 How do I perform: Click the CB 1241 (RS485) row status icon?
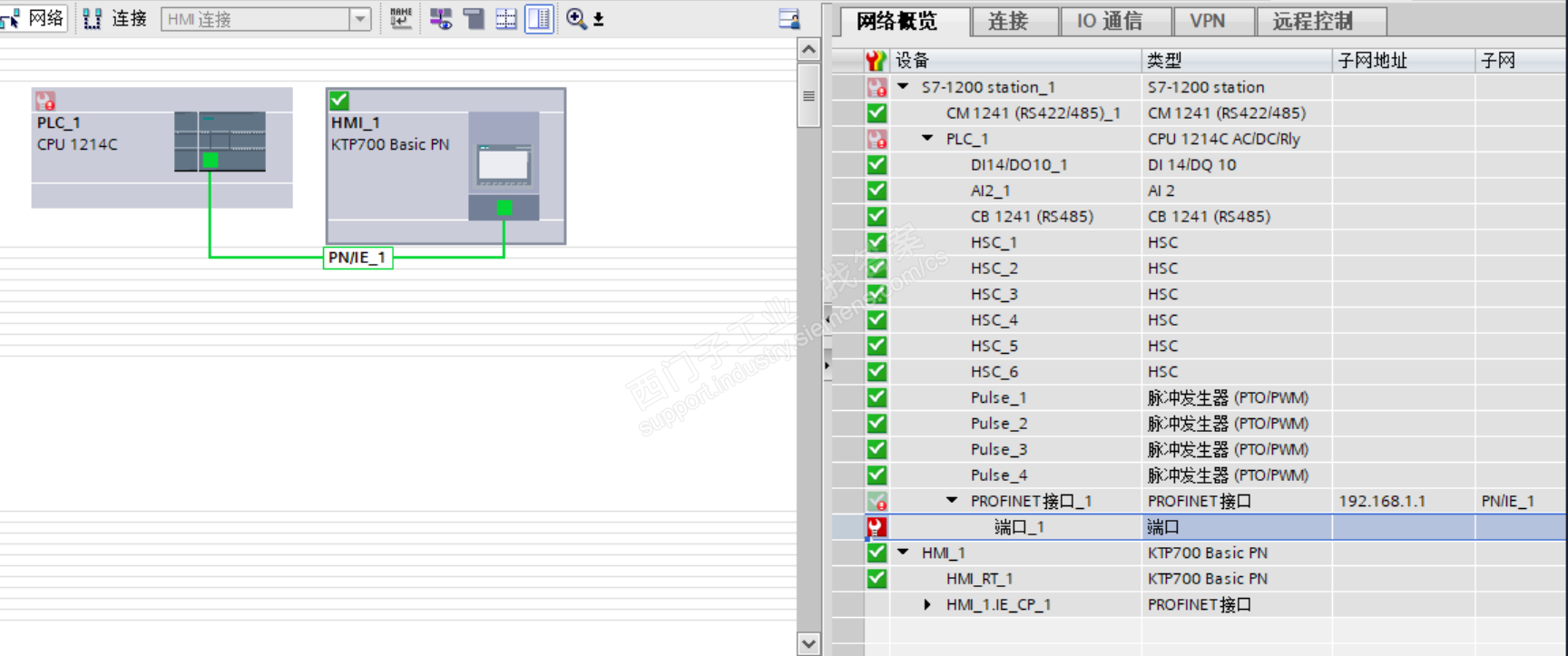pyautogui.click(x=877, y=217)
